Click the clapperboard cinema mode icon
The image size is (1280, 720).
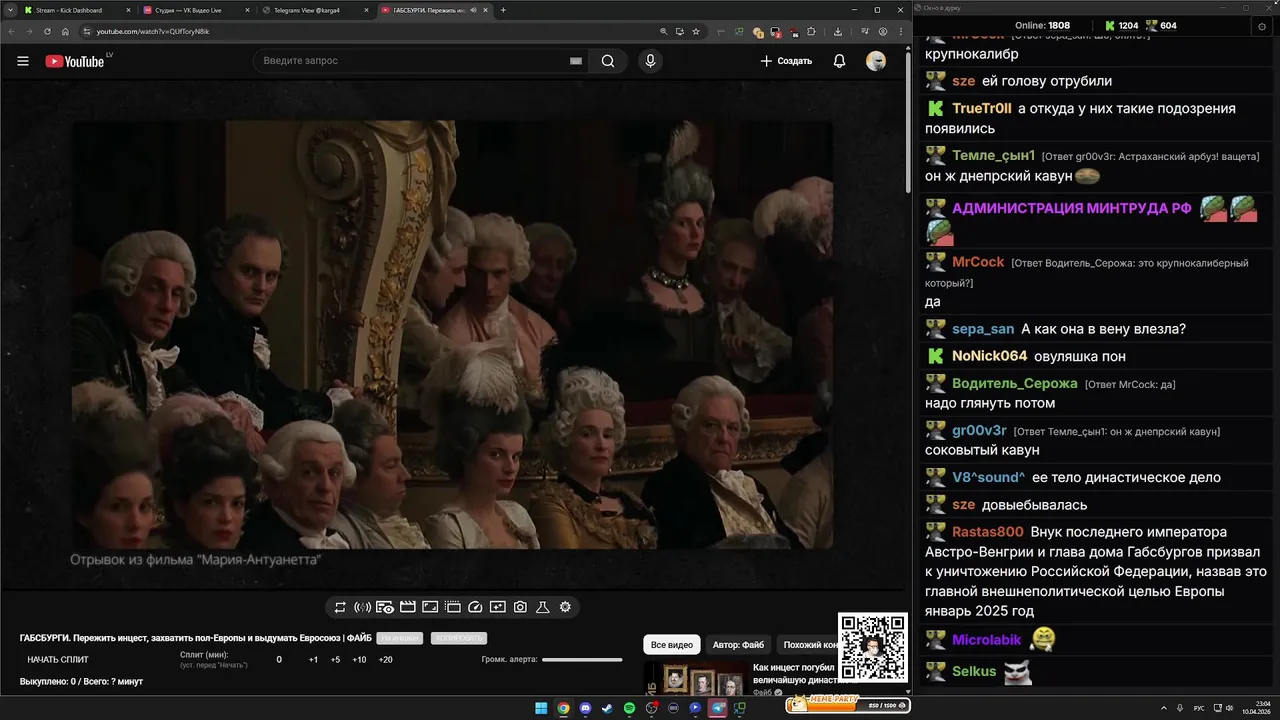pos(408,607)
